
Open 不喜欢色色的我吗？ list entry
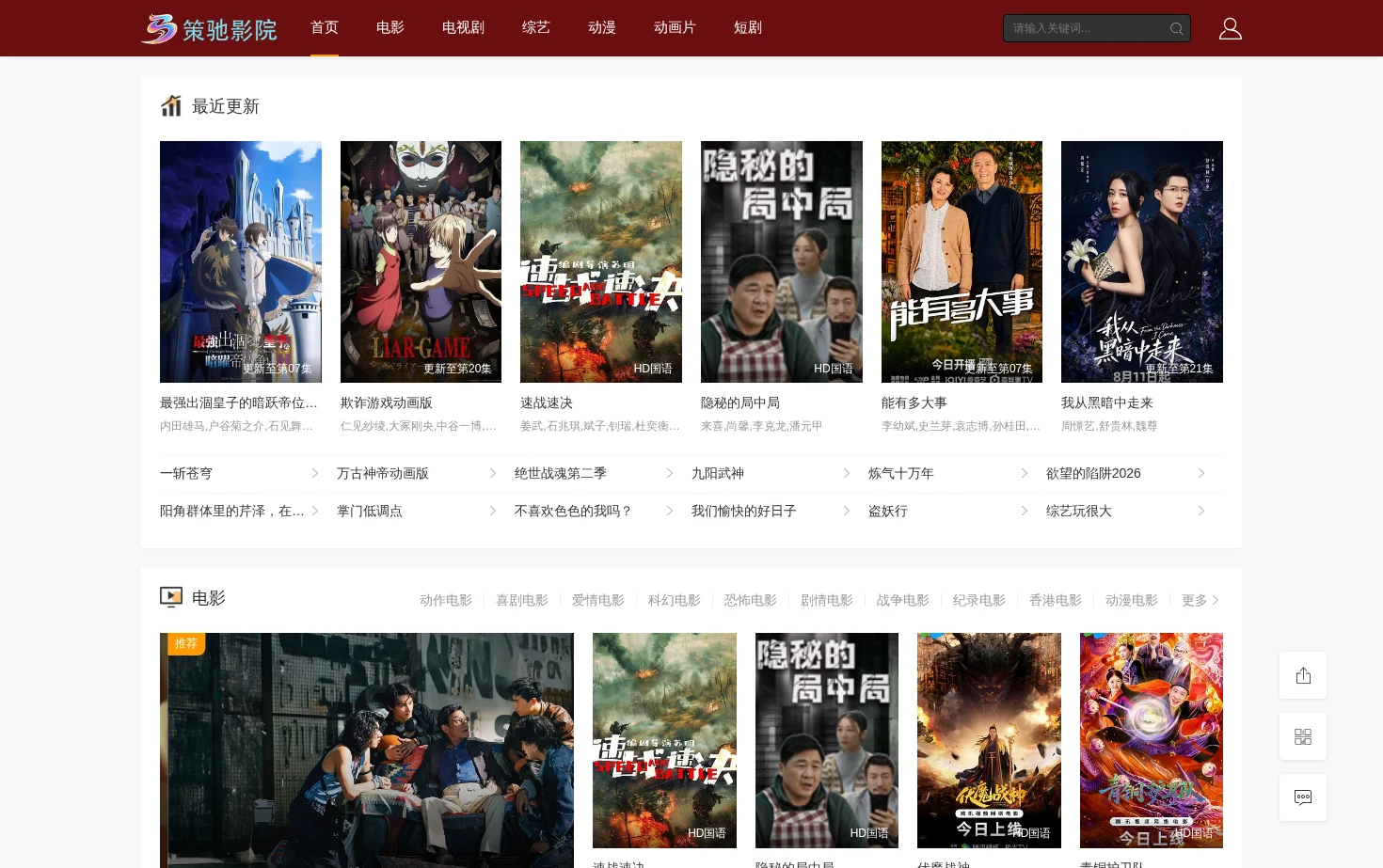[x=595, y=512]
